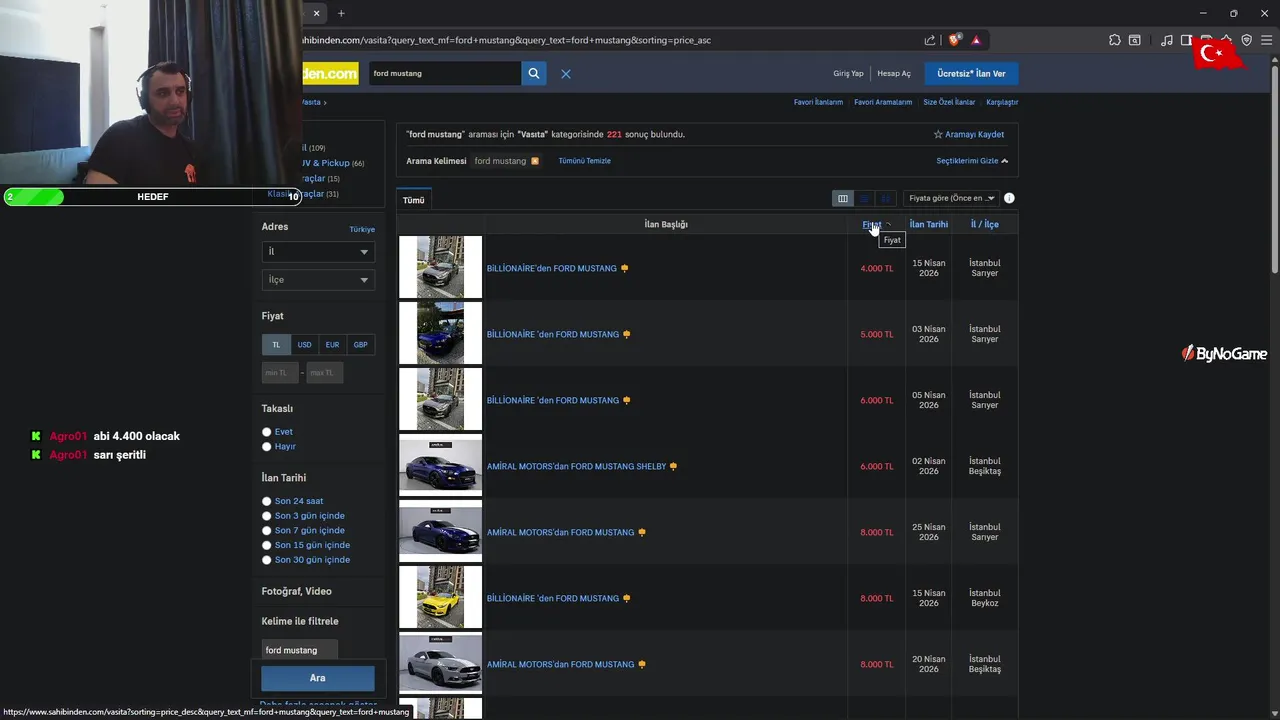Select Takaslı Hayır option

point(267,447)
